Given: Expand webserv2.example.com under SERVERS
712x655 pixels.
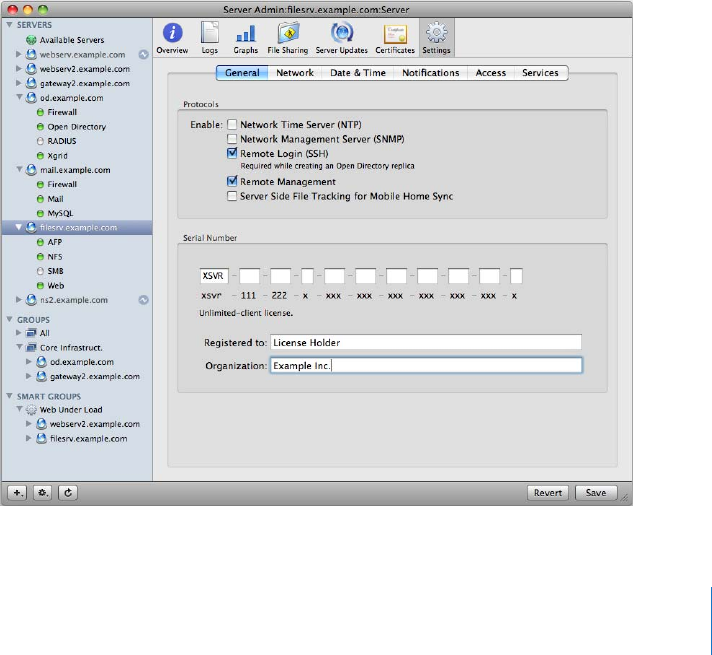Looking at the screenshot, I should [19, 69].
